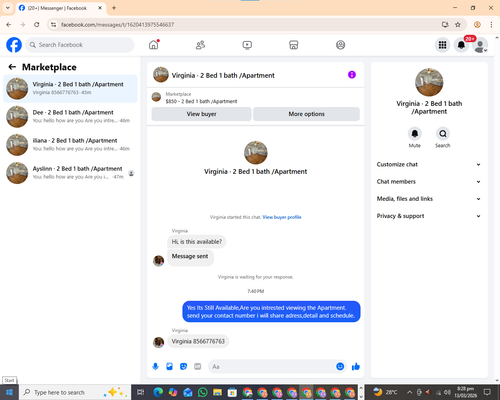This screenshot has height=400, width=500.
Task: Click the address bar URL
Action: pos(117,25)
